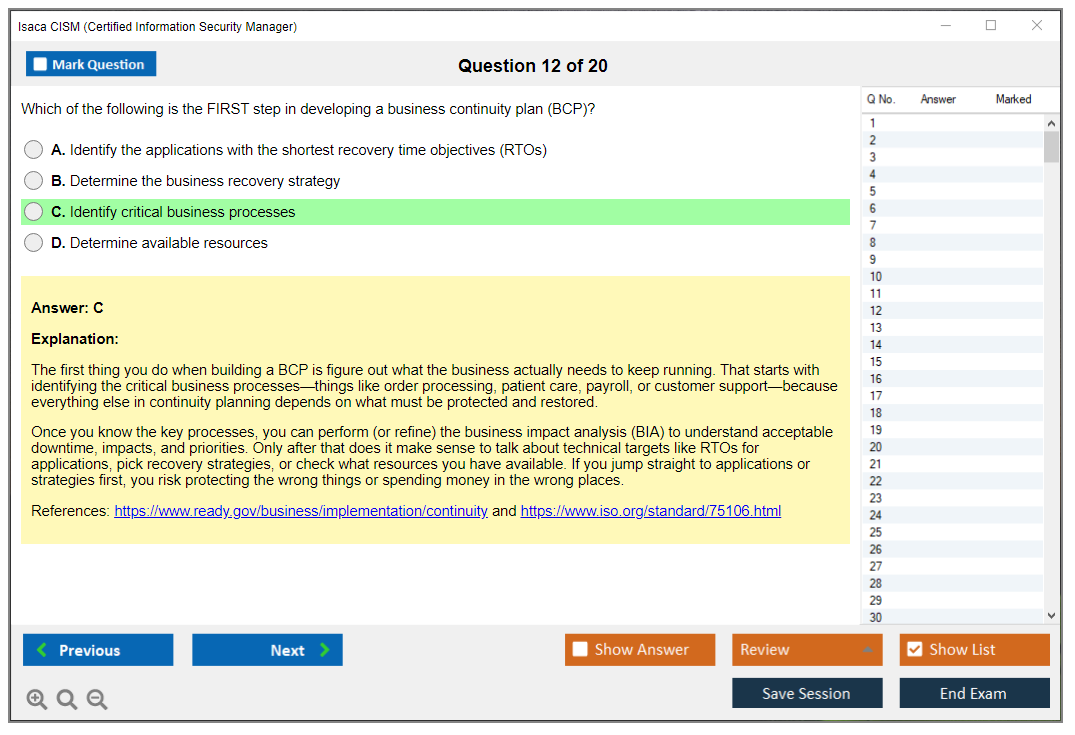Click the checkbox icon inside Mark Question
The width and height of the screenshot is (1075, 735).
pos(39,63)
